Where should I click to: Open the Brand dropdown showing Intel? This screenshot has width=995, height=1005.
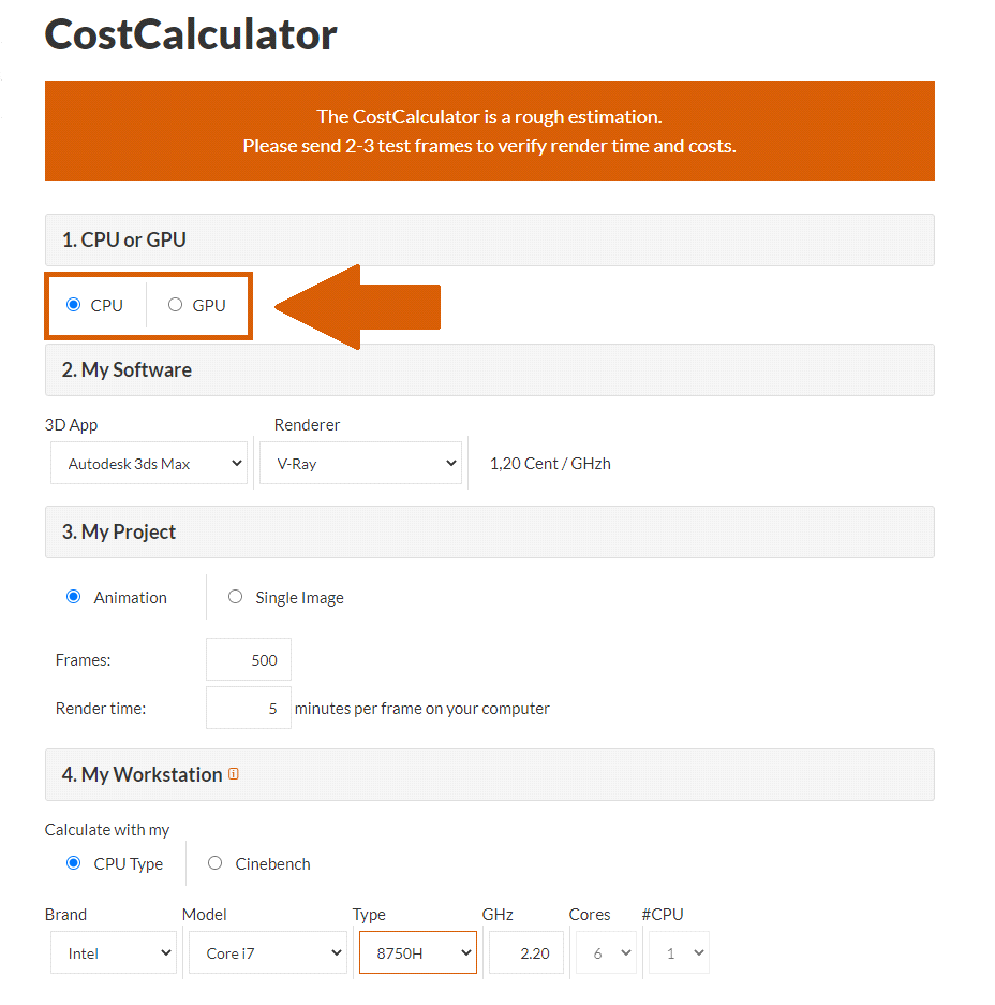(113, 952)
